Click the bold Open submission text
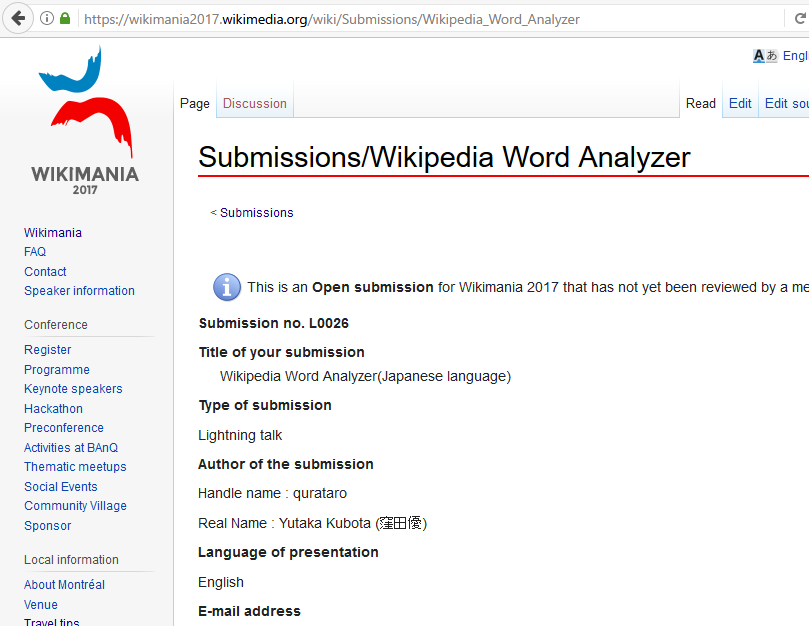 coord(373,287)
